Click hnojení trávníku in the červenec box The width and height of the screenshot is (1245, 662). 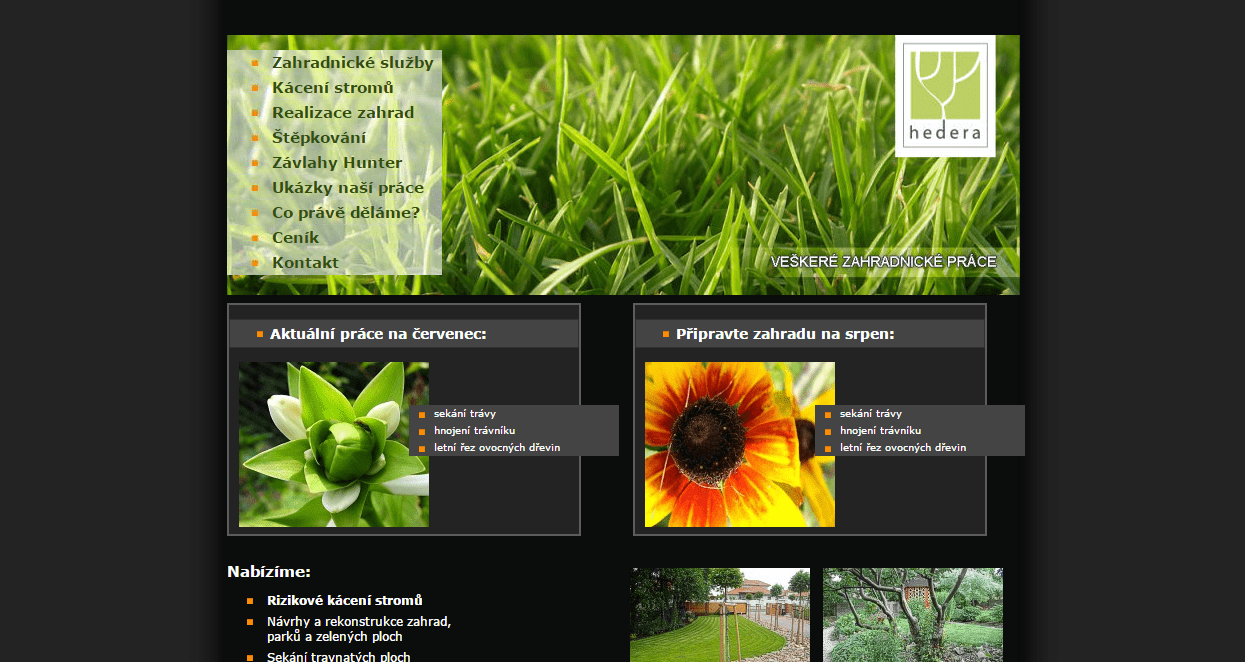(475, 431)
